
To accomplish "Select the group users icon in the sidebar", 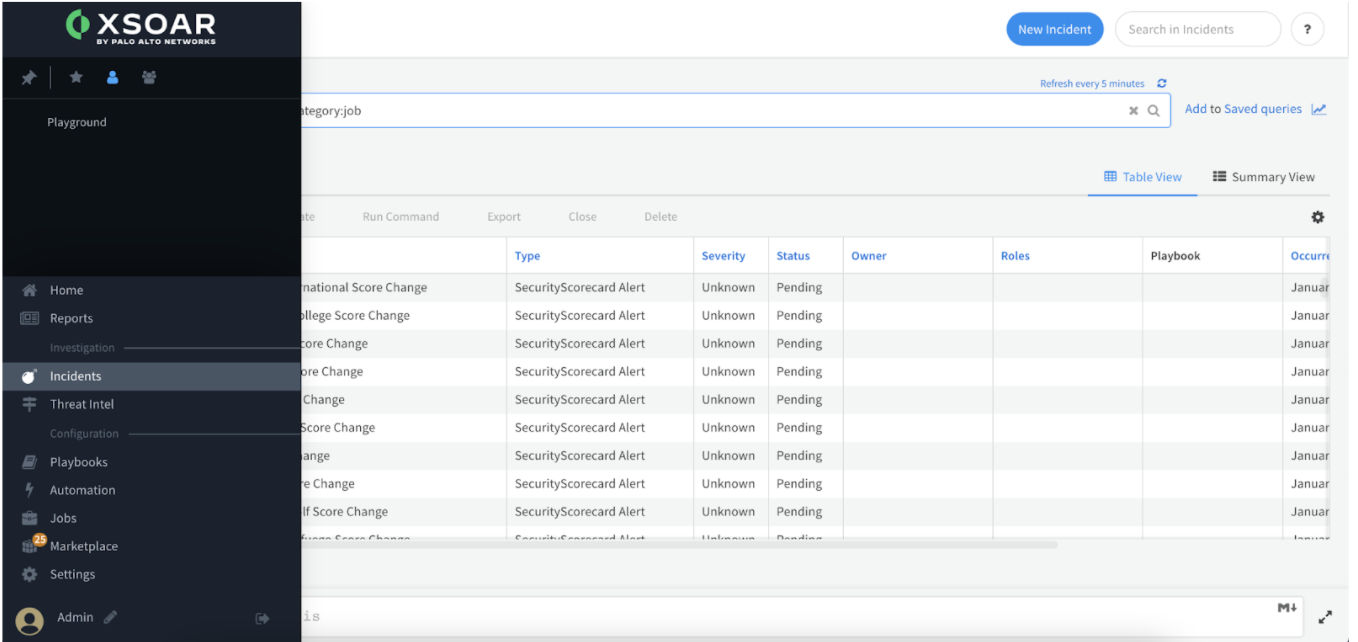I will tap(149, 77).
